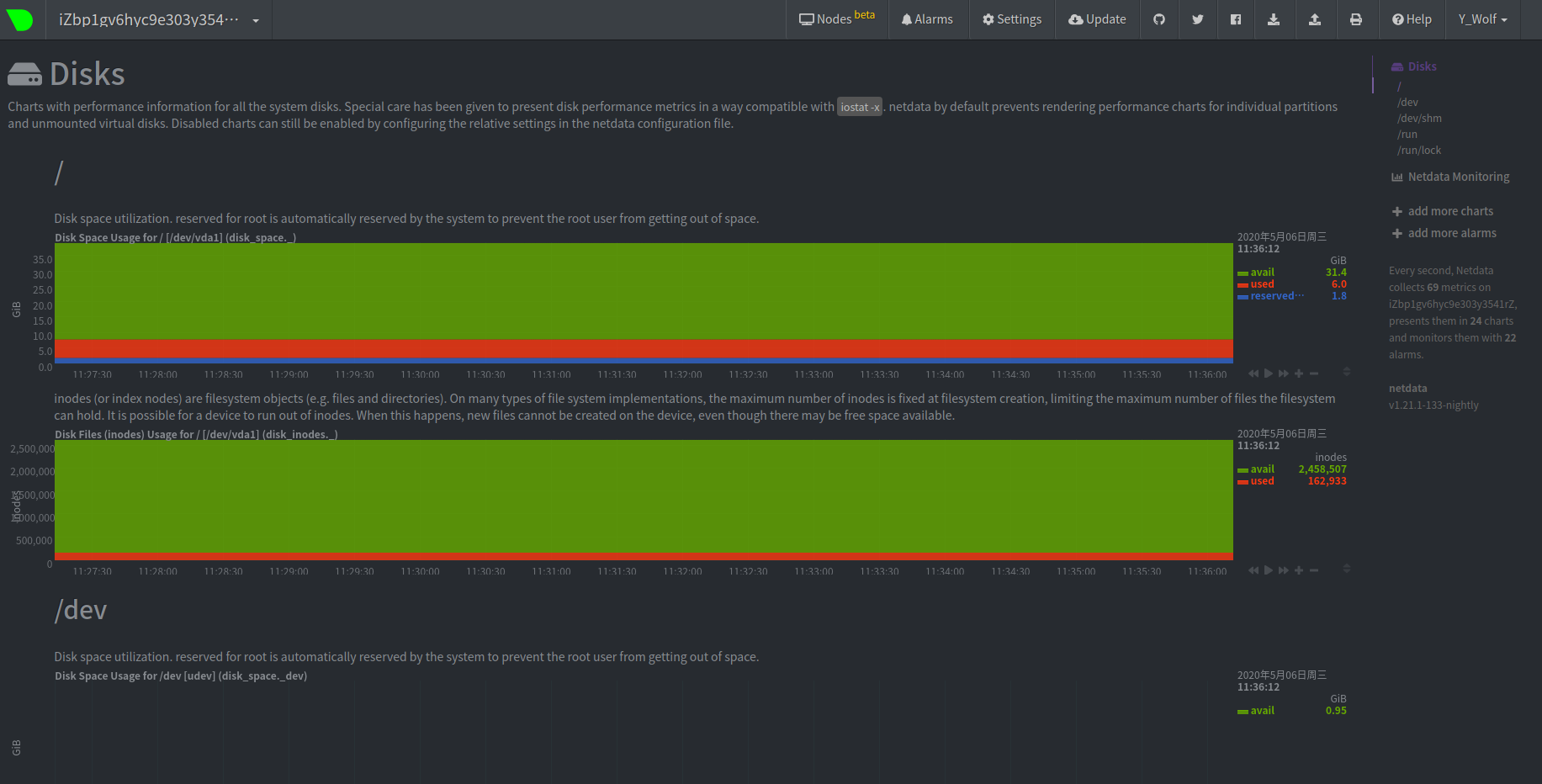Jump to /run section in sidebar
The width and height of the screenshot is (1542, 784).
[x=1407, y=135]
